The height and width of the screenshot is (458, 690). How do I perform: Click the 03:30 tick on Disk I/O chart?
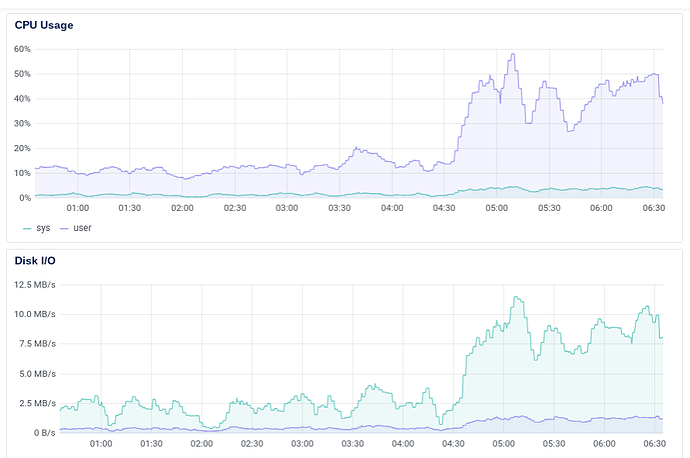353,444
